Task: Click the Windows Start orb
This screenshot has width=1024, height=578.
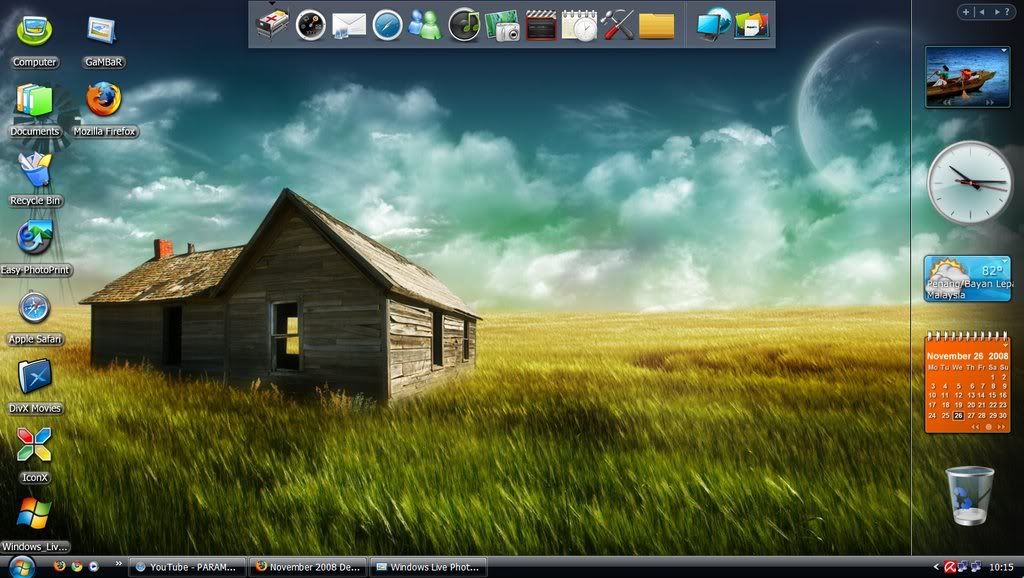Action: click(22, 566)
